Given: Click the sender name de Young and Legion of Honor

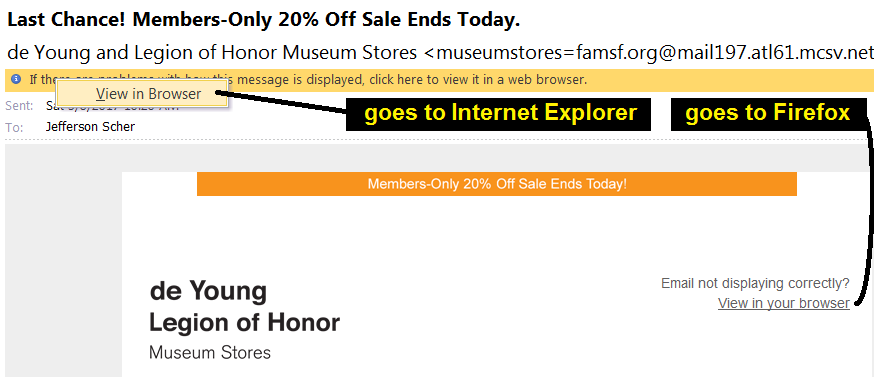Looking at the screenshot, I should (x=212, y=53).
